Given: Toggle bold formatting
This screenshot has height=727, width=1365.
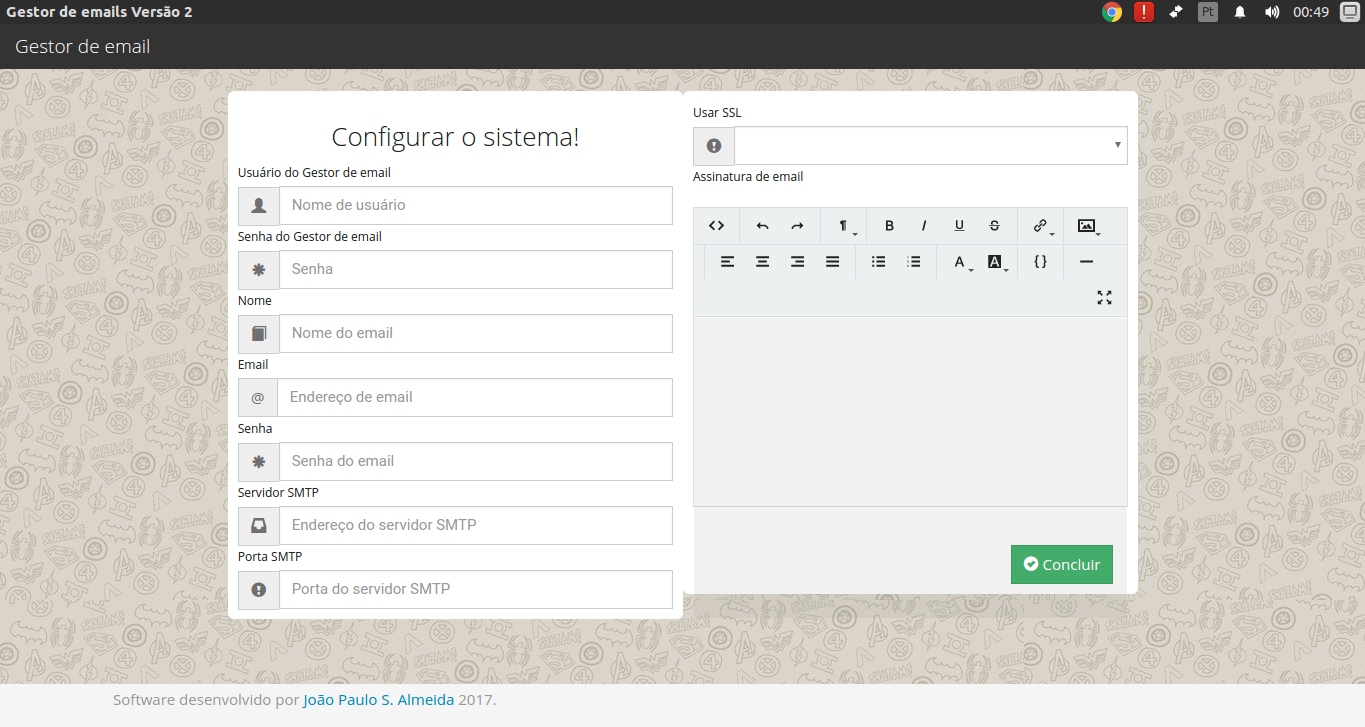Looking at the screenshot, I should [x=889, y=225].
